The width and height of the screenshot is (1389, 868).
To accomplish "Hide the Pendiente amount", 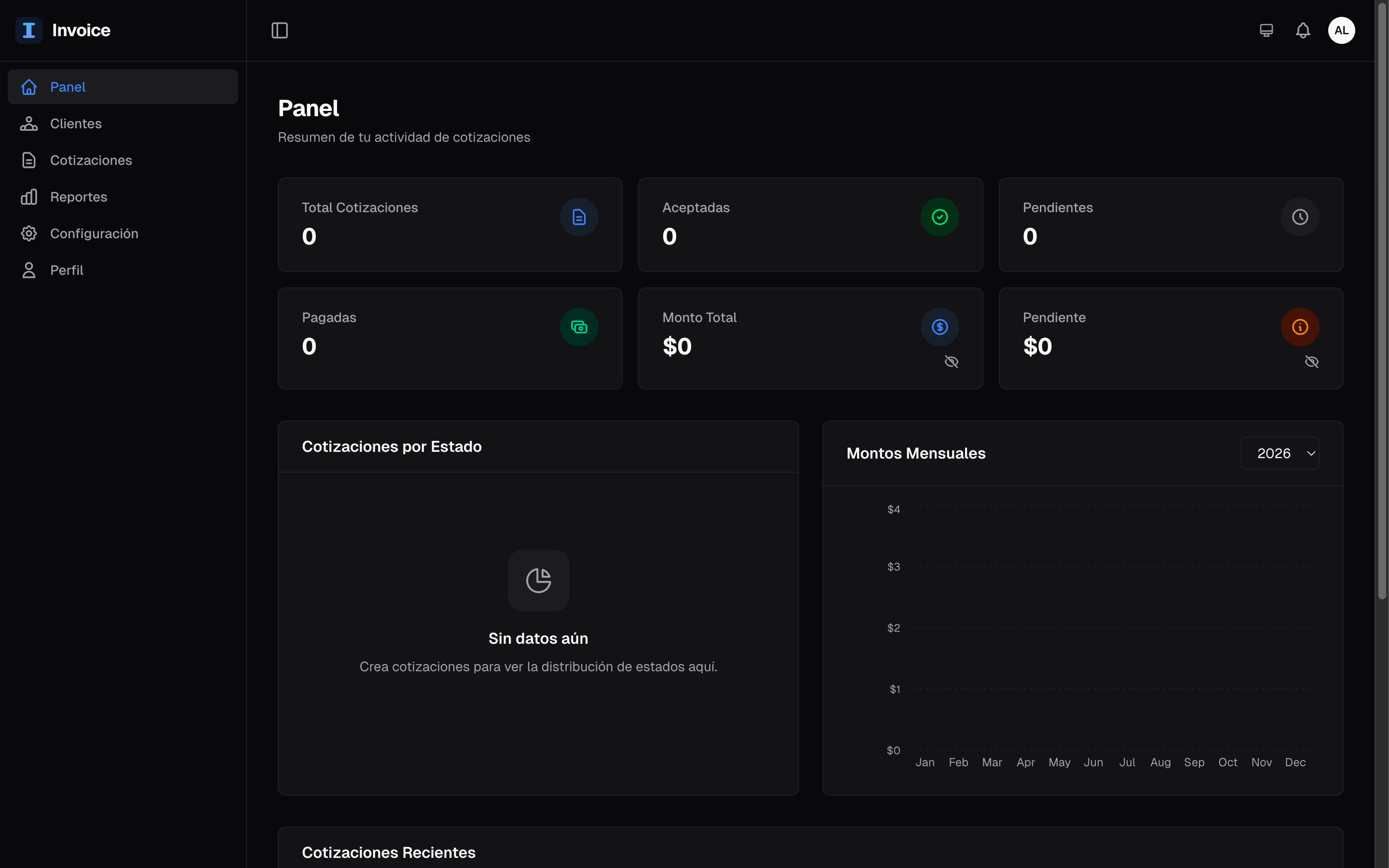I will click(x=1312, y=361).
